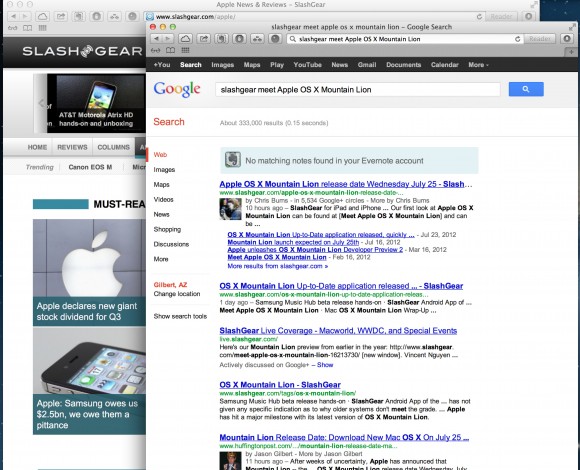Add a new tab with plus button
580x470 pixels.
pyautogui.click(x=571, y=52)
